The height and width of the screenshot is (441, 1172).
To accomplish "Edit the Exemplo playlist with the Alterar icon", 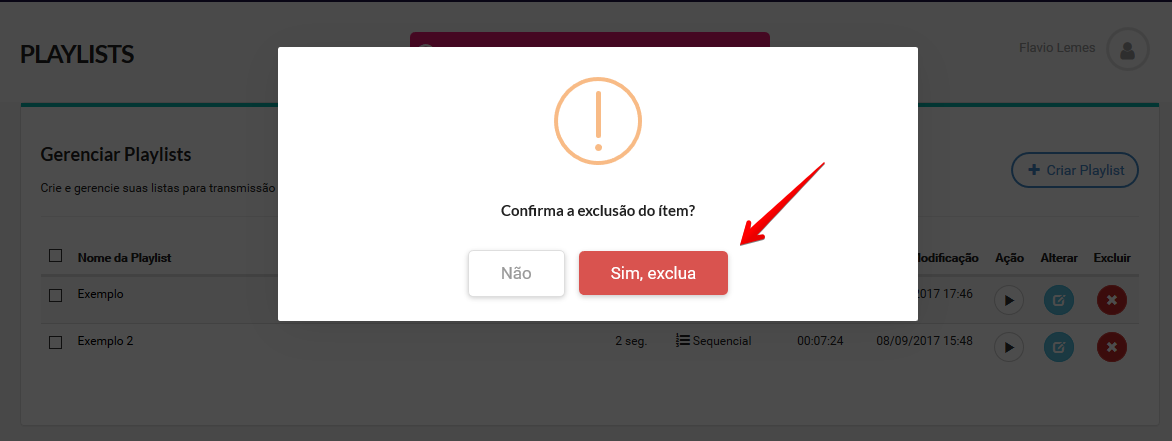I will pyautogui.click(x=1059, y=300).
